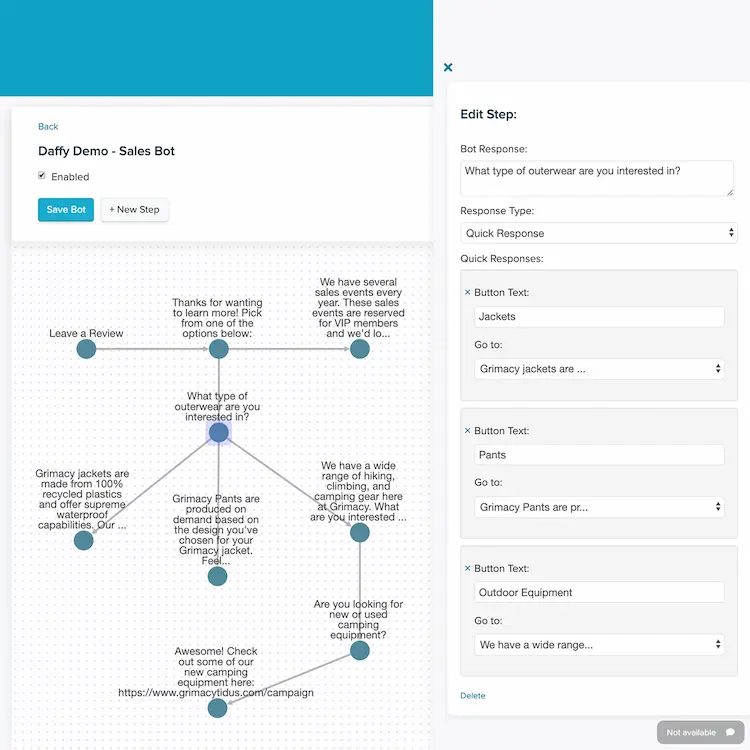750x750 pixels.
Task: Open Go to dropdown for Outdoor Equipment
Action: [x=599, y=645]
